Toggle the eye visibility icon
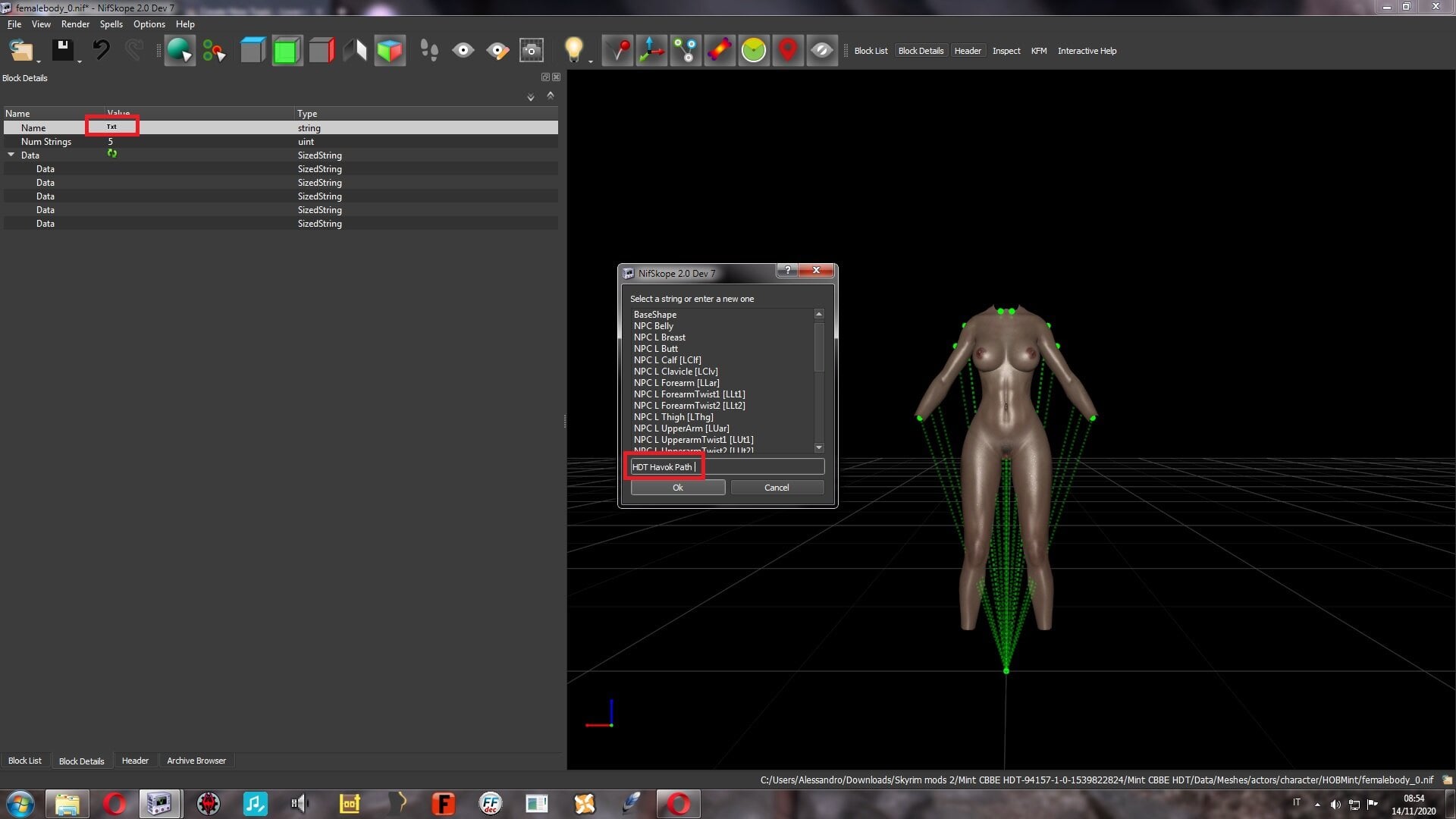The image size is (1456, 819). click(463, 51)
